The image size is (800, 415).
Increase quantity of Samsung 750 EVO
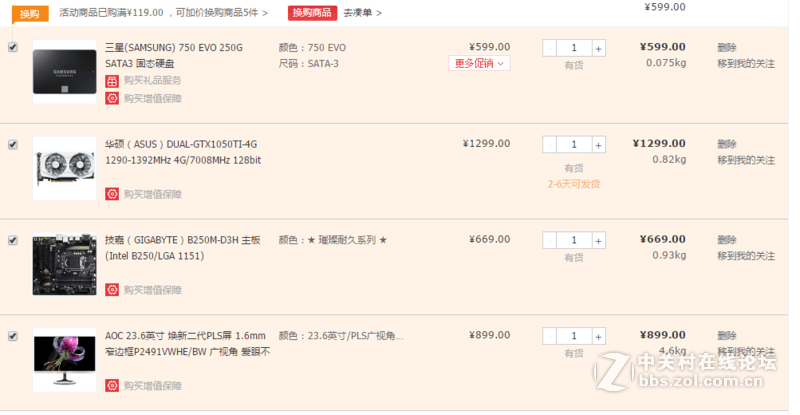pos(598,48)
